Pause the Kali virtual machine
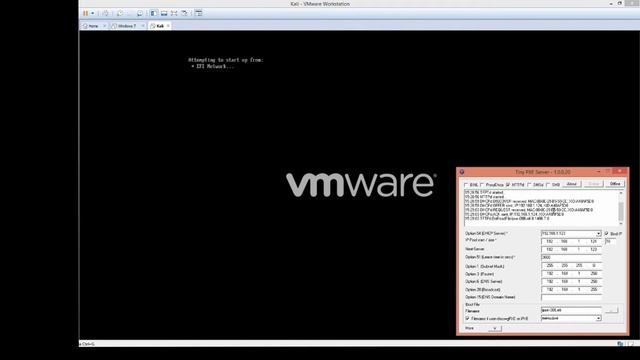Screen dimensions: 640x360 point(85,13)
